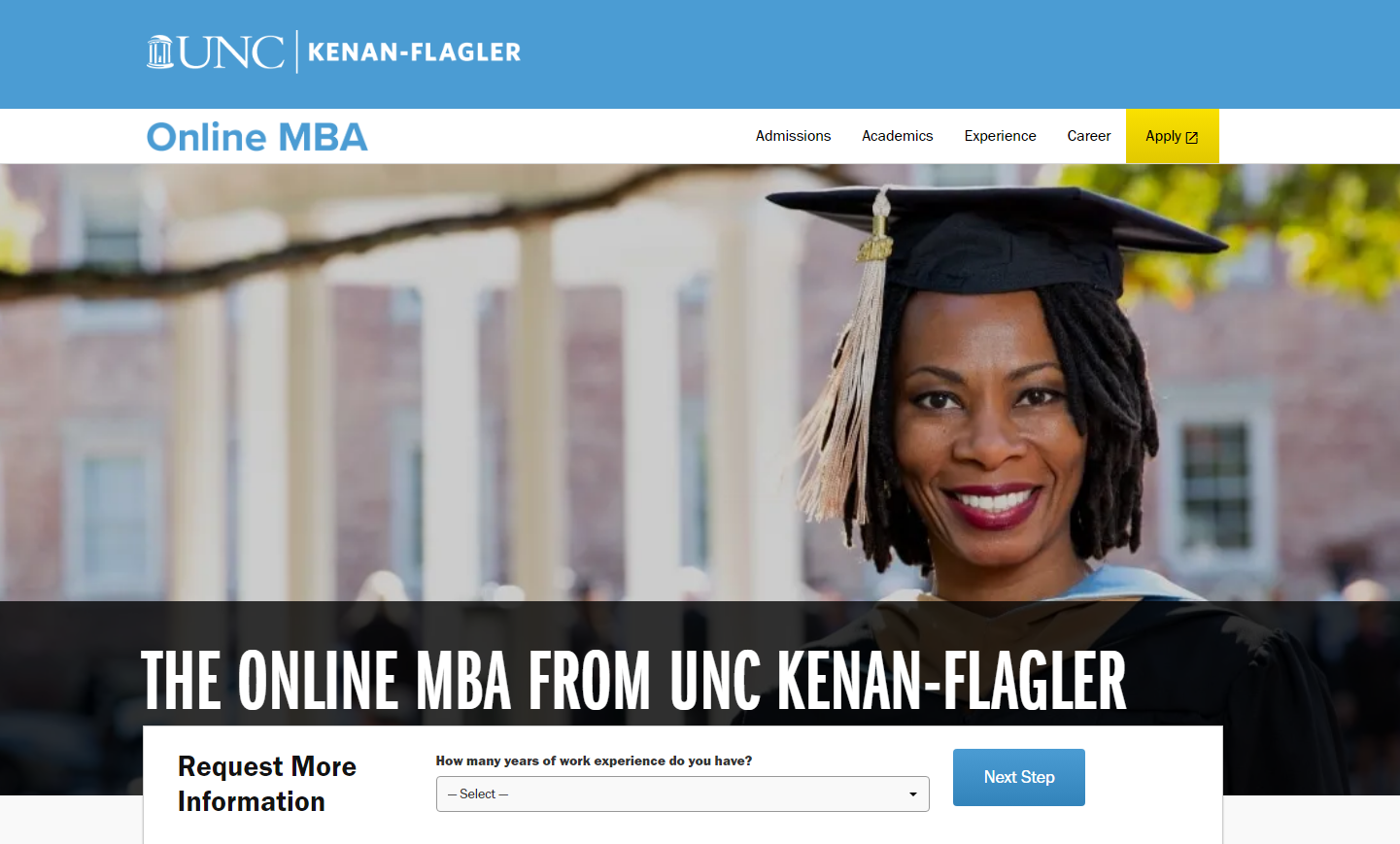Click the UNC wordmark in header
Image resolution: width=1400 pixels, height=844 pixels.
pos(231,52)
